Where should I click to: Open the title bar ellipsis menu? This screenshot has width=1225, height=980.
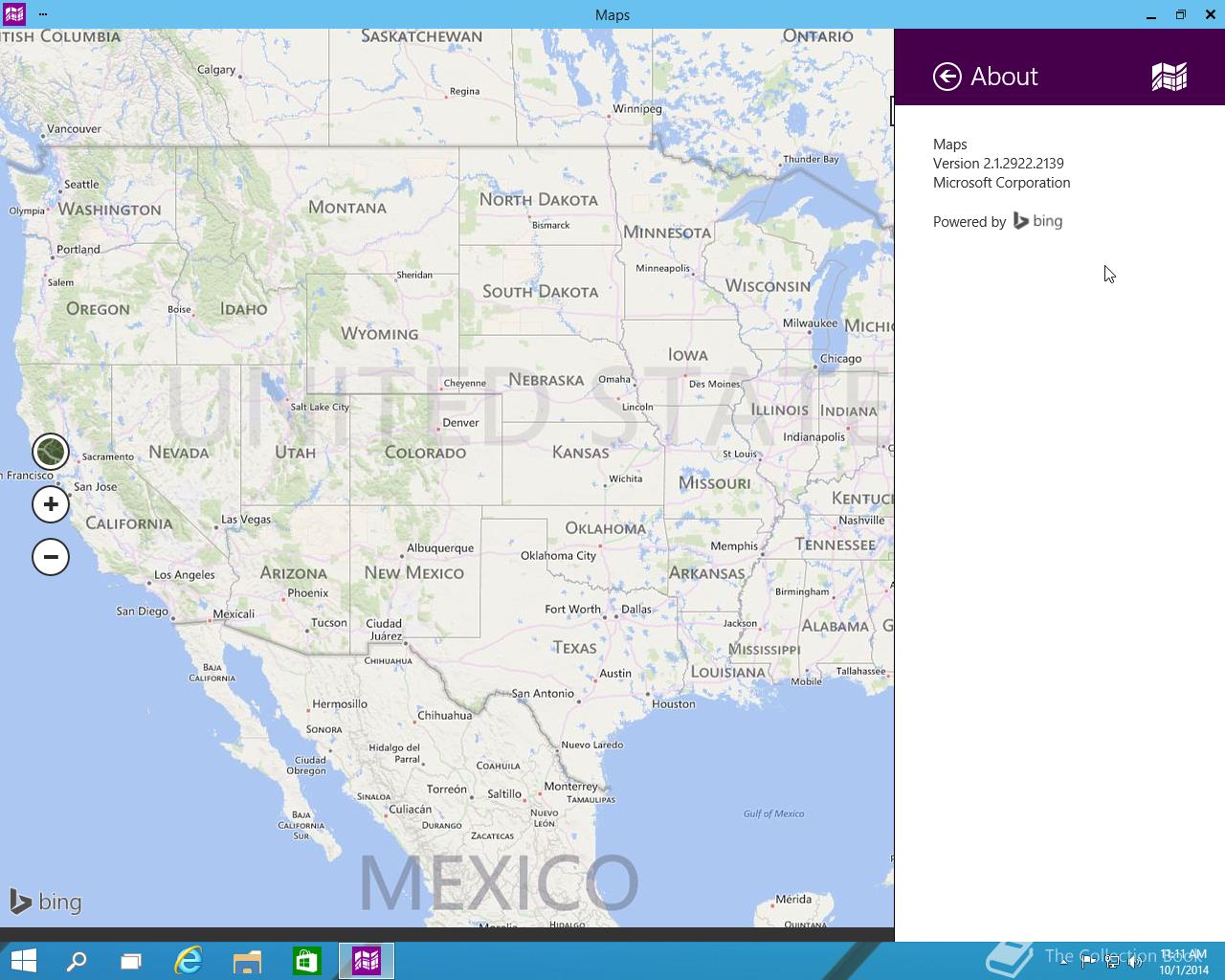click(43, 14)
